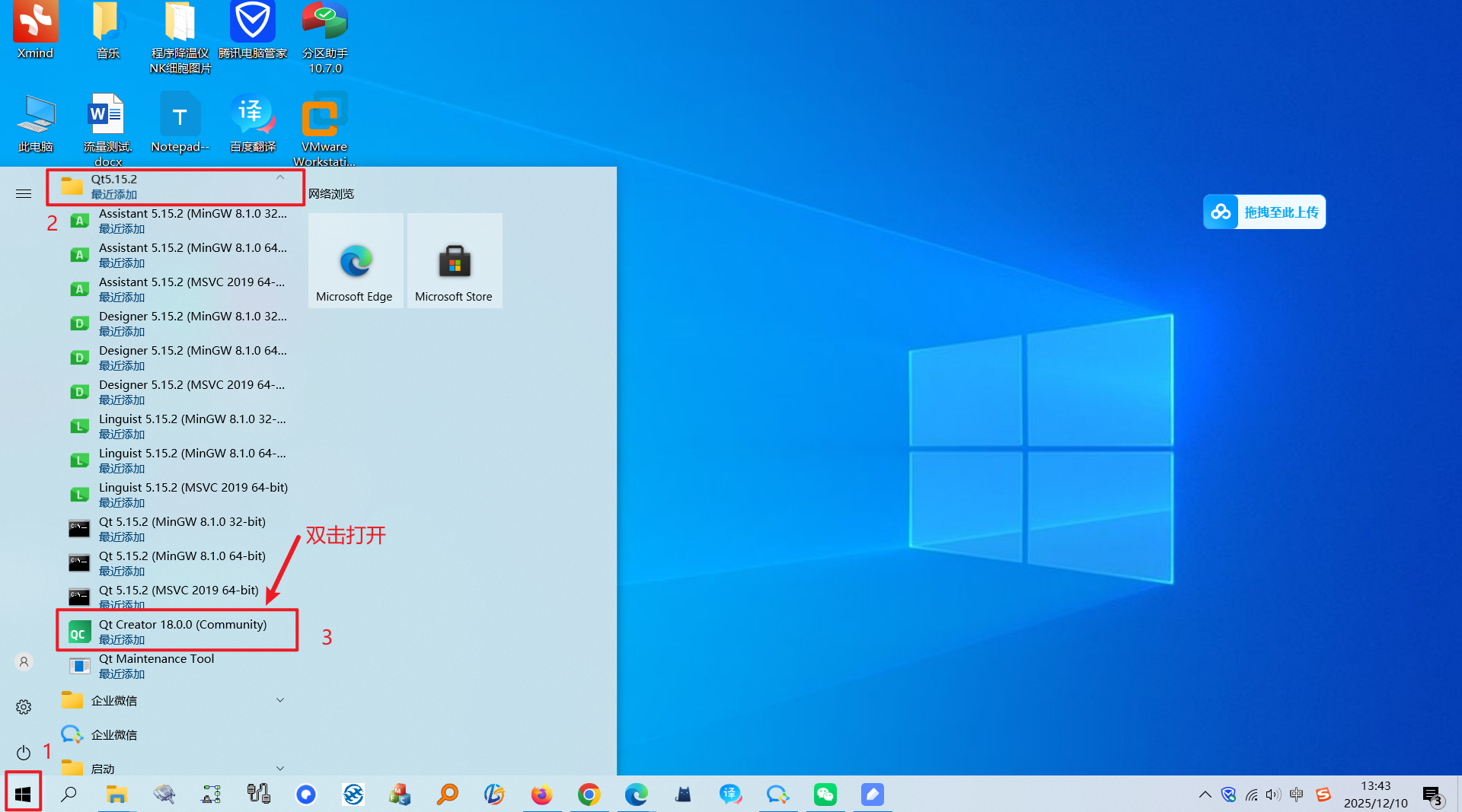Show hidden system tray icons
The image size is (1462, 812).
click(x=1205, y=794)
